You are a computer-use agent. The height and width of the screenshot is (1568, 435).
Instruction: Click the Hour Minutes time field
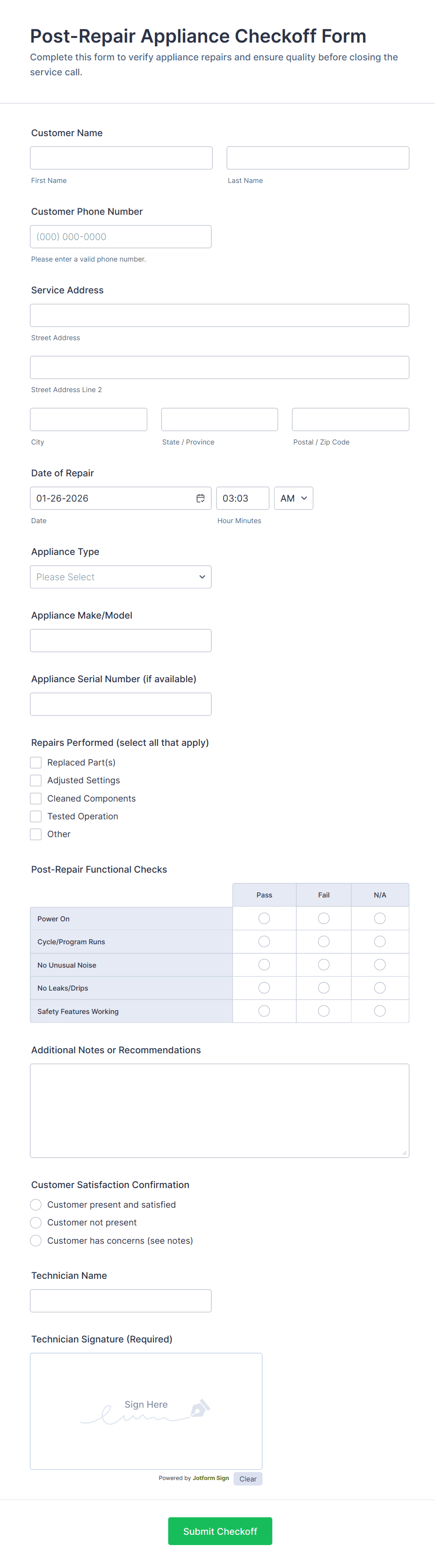pyautogui.click(x=242, y=498)
